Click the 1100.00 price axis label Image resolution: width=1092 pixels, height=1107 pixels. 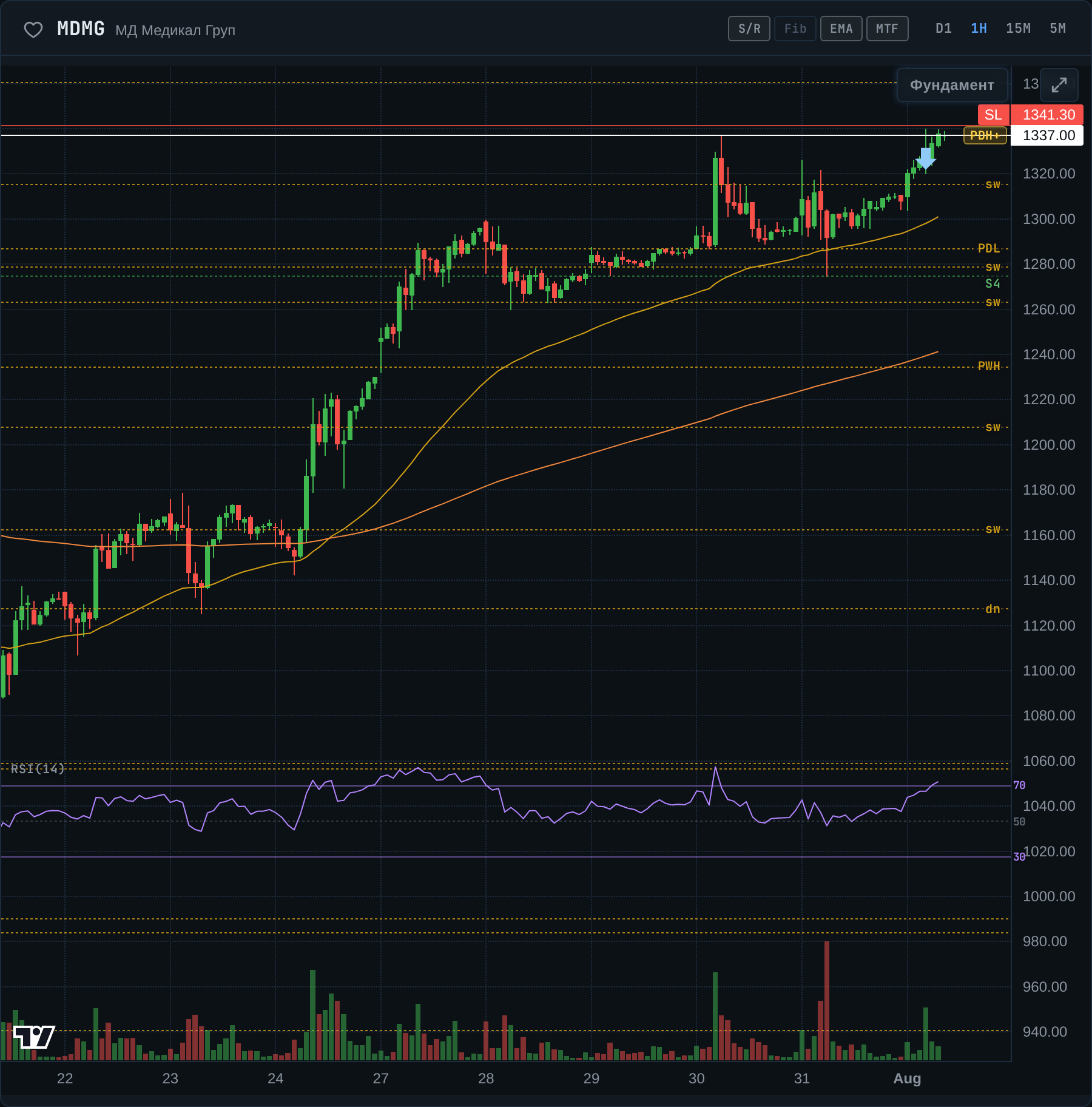click(x=1049, y=671)
